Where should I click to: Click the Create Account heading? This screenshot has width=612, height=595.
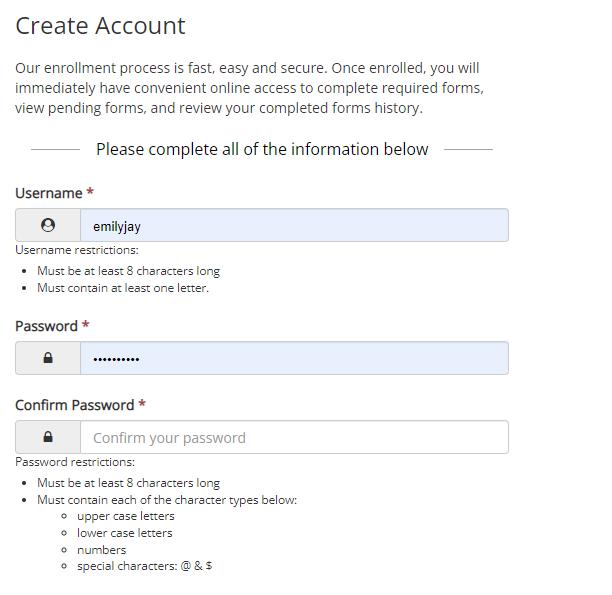100,26
